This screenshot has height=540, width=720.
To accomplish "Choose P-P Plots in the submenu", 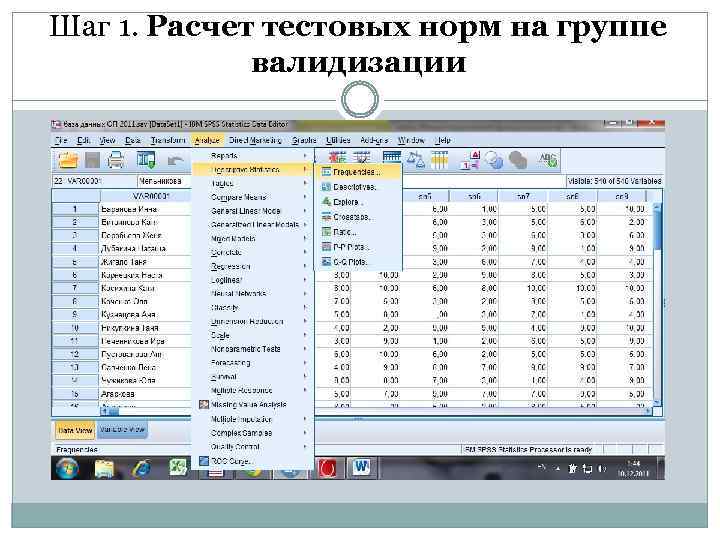I will (x=358, y=247).
